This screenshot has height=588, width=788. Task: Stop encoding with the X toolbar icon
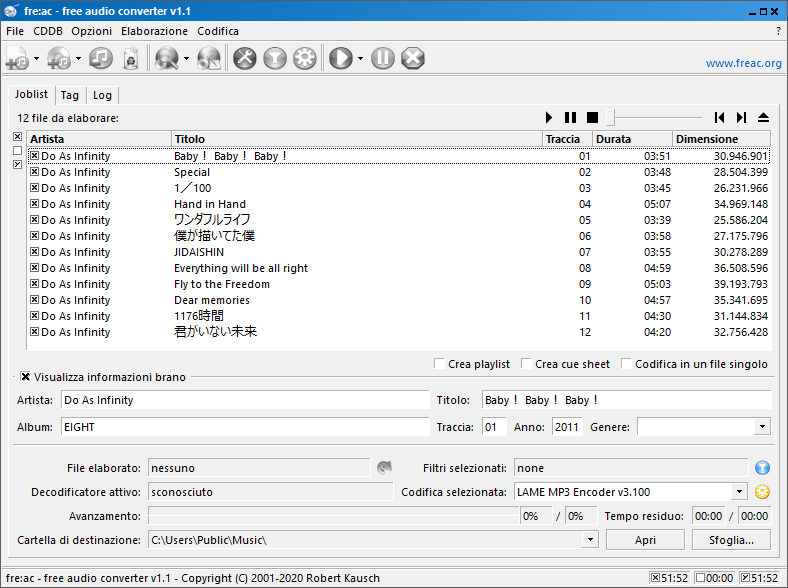pyautogui.click(x=413, y=59)
